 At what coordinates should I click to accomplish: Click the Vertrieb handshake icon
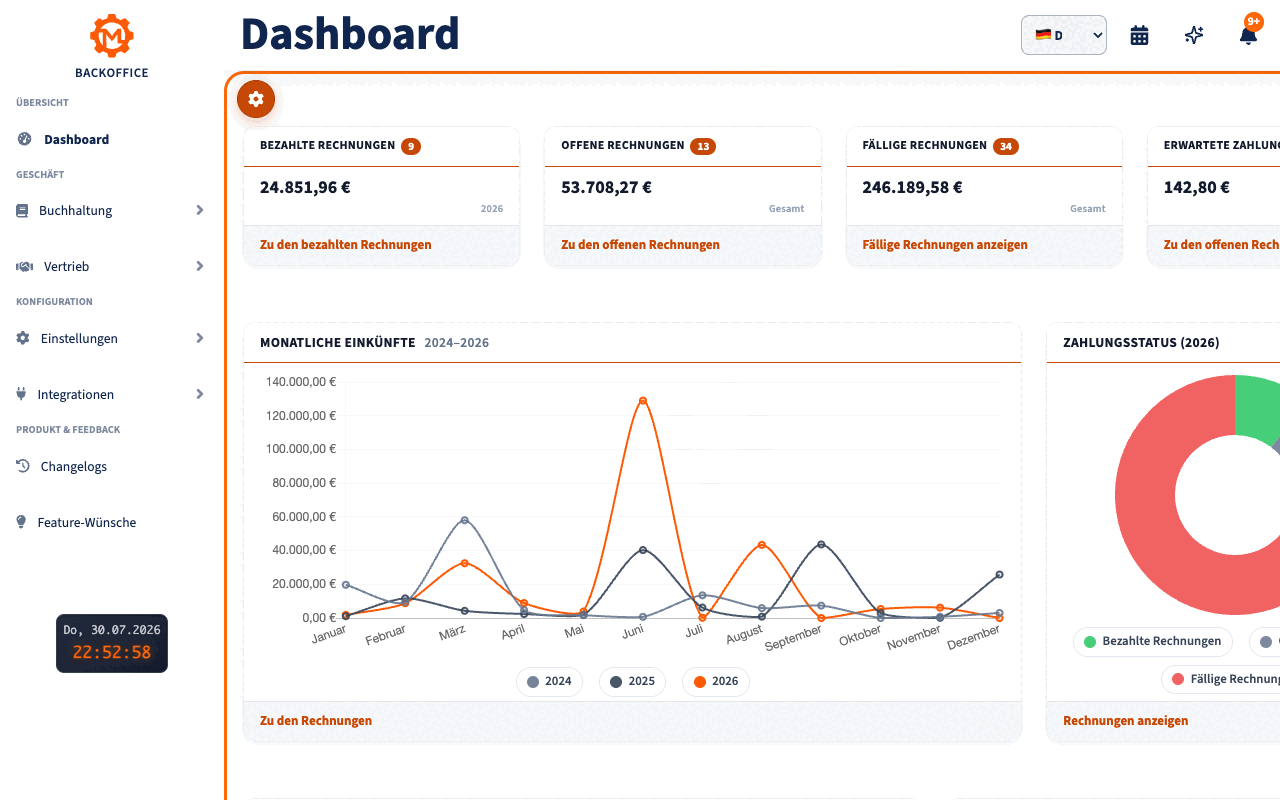pos(25,266)
